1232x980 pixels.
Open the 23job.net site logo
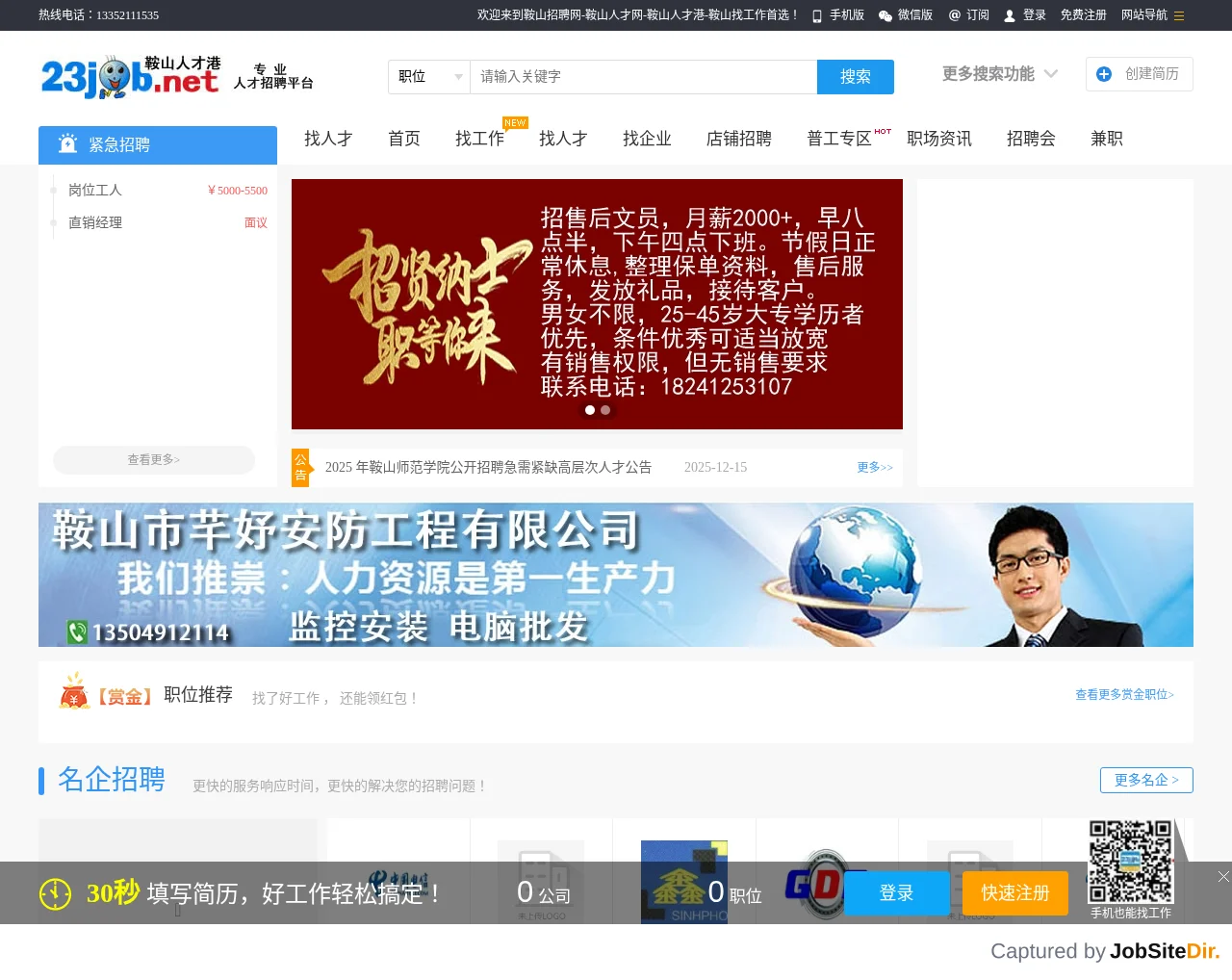pos(131,77)
